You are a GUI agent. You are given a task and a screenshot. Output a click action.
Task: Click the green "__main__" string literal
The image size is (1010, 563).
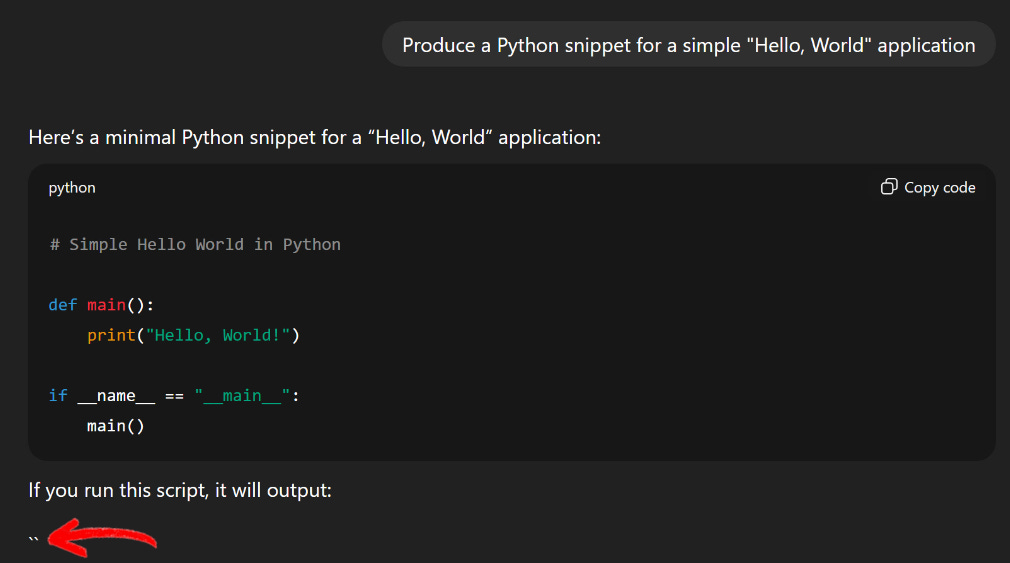(x=243, y=395)
